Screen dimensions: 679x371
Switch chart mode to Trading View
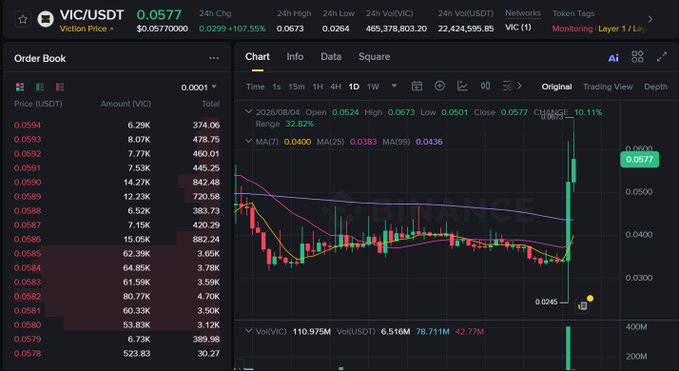point(608,87)
